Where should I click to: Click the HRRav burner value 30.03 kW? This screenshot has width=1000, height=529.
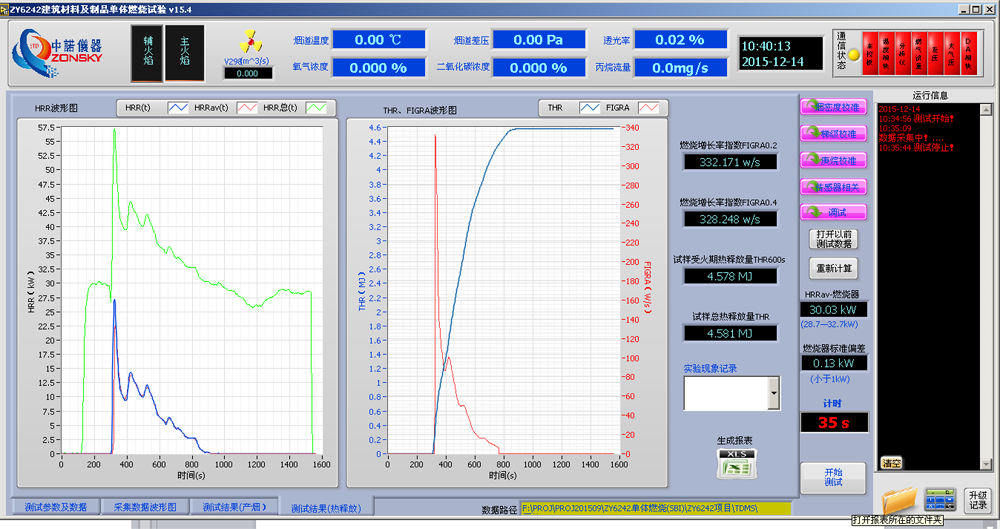834,309
